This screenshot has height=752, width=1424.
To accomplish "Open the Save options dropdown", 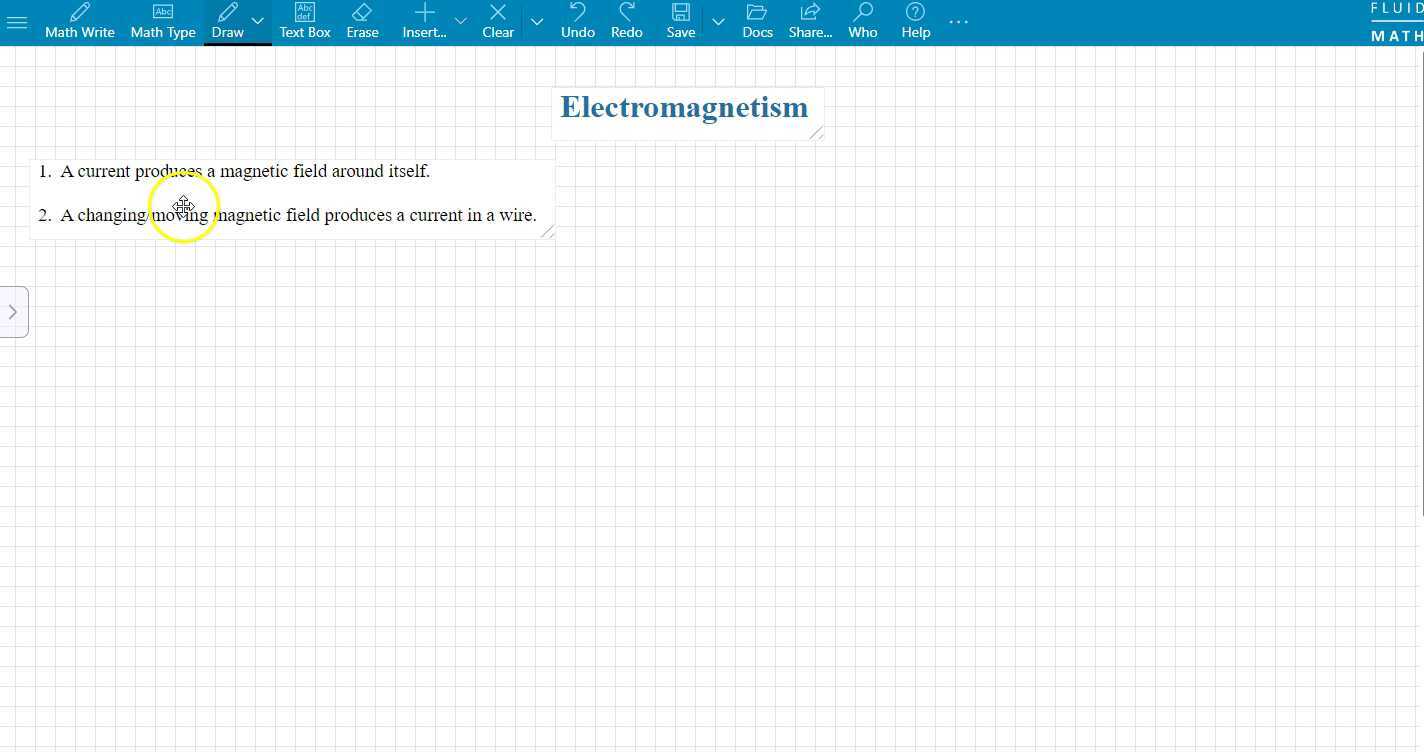I will tap(718, 21).
